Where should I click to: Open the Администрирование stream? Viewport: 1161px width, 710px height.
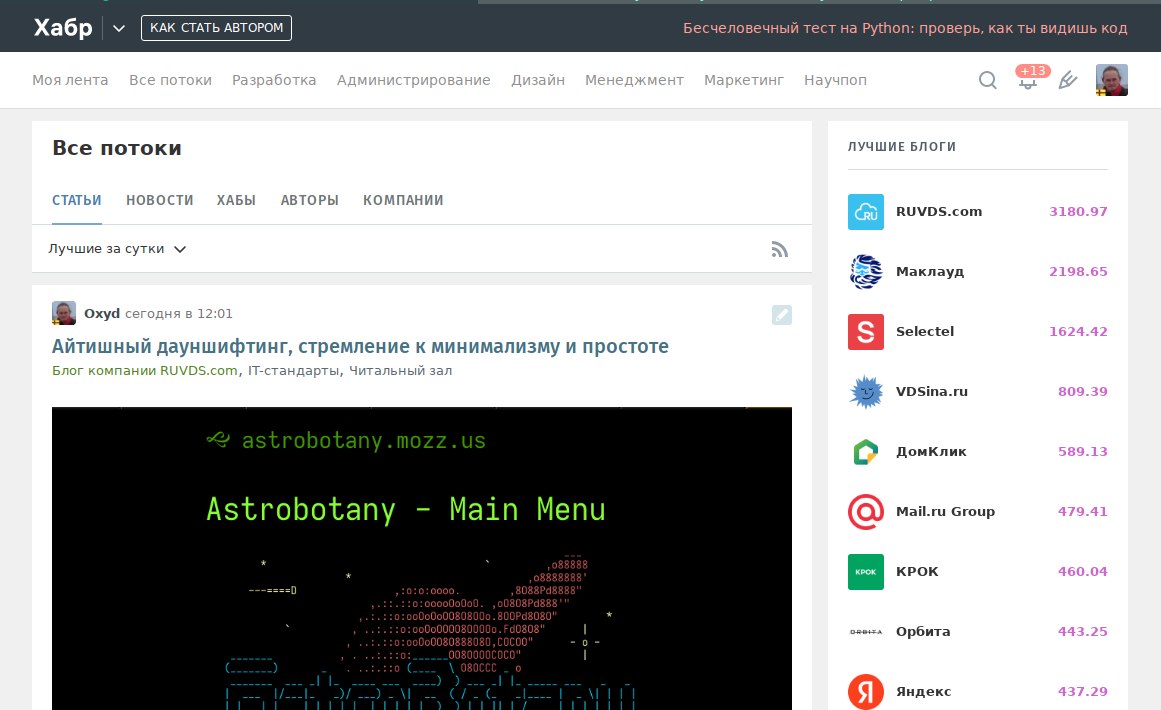pos(414,80)
